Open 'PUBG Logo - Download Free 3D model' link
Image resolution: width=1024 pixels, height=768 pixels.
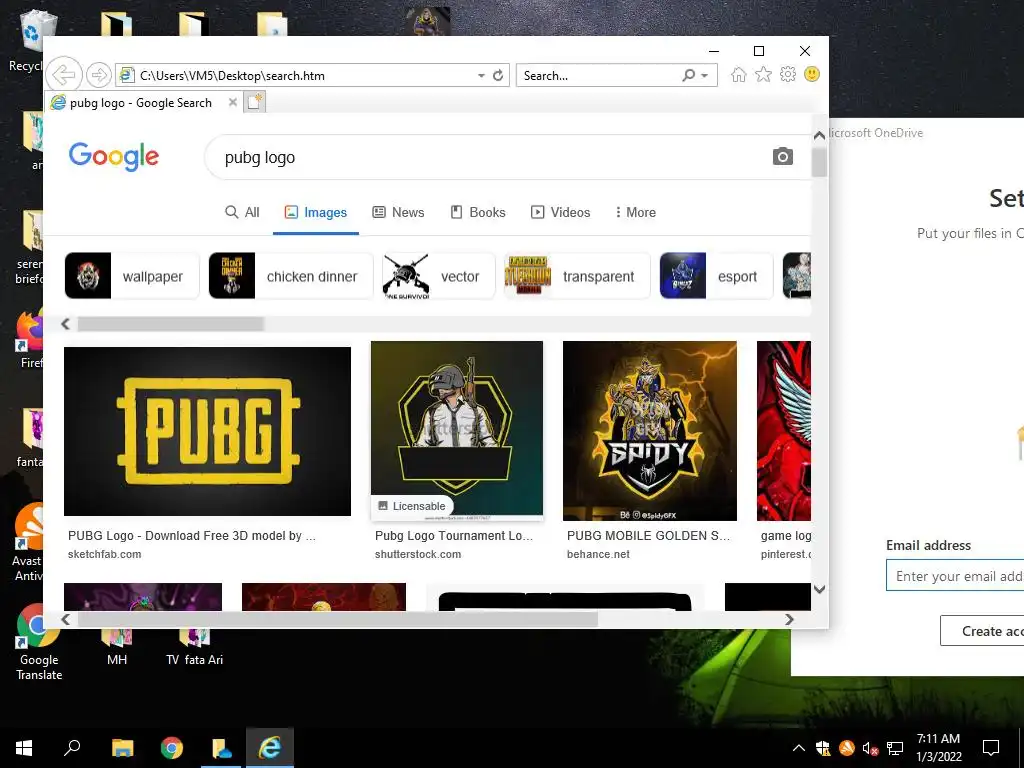click(191, 536)
